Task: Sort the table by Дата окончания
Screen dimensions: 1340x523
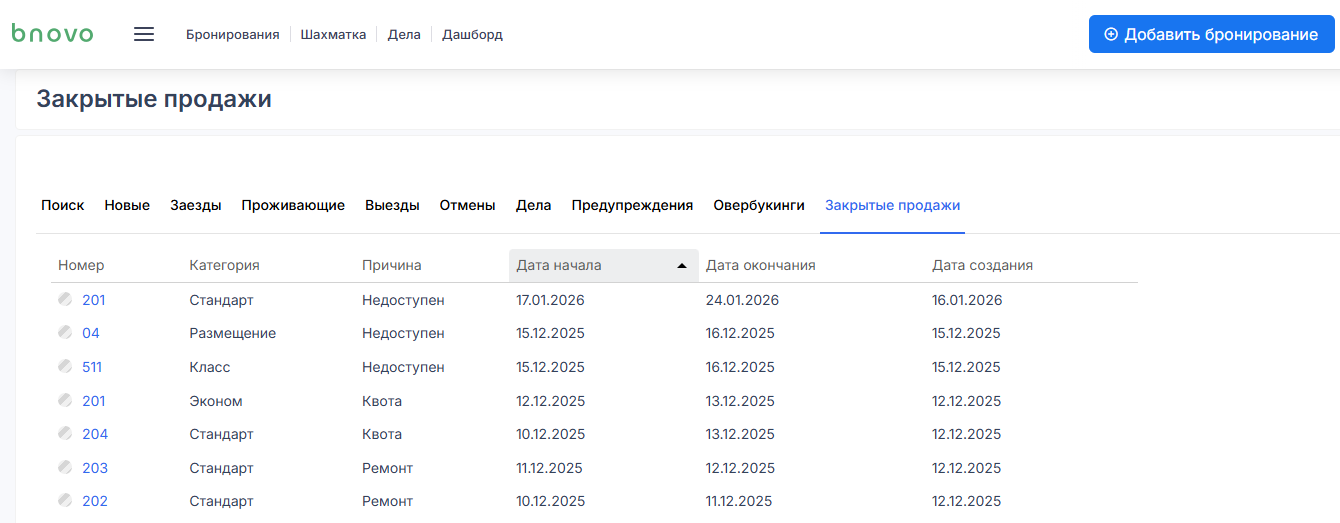Action: coord(760,266)
